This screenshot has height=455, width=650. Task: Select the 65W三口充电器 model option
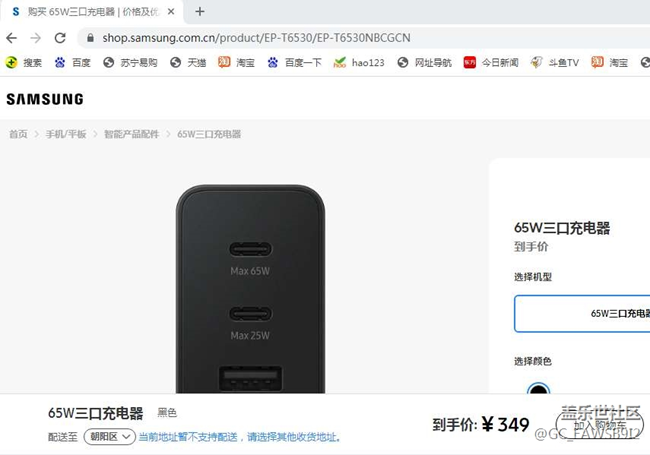[x=582, y=314]
